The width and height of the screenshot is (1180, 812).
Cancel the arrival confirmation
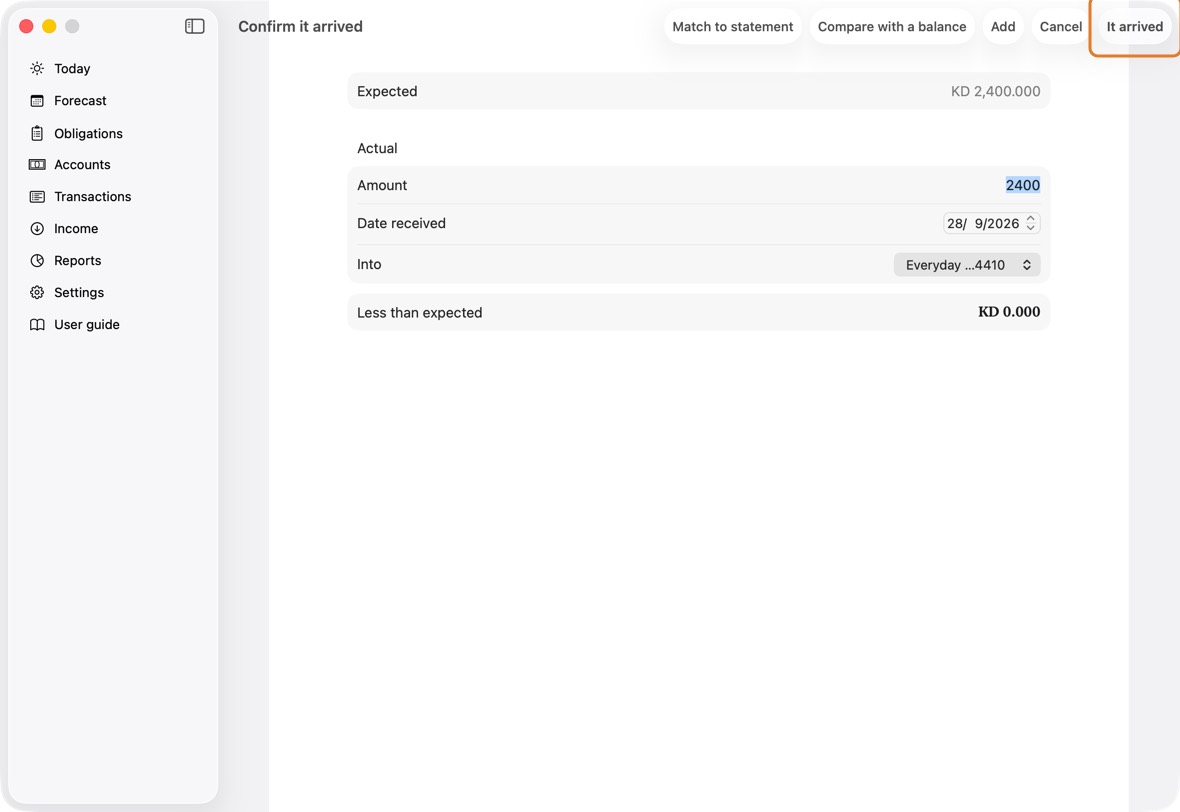[x=1060, y=26]
